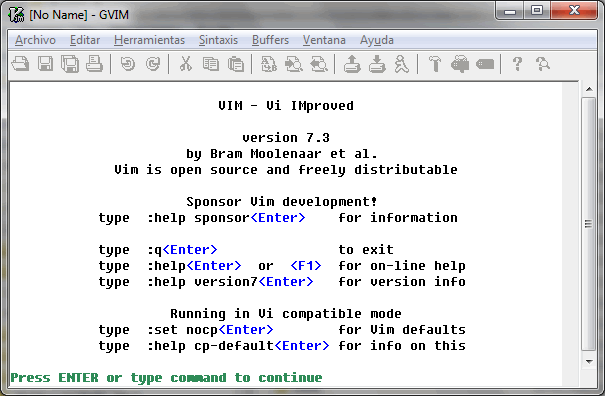Click the Run Script running-man icon
This screenshot has width=605, height=396.
tap(401, 64)
